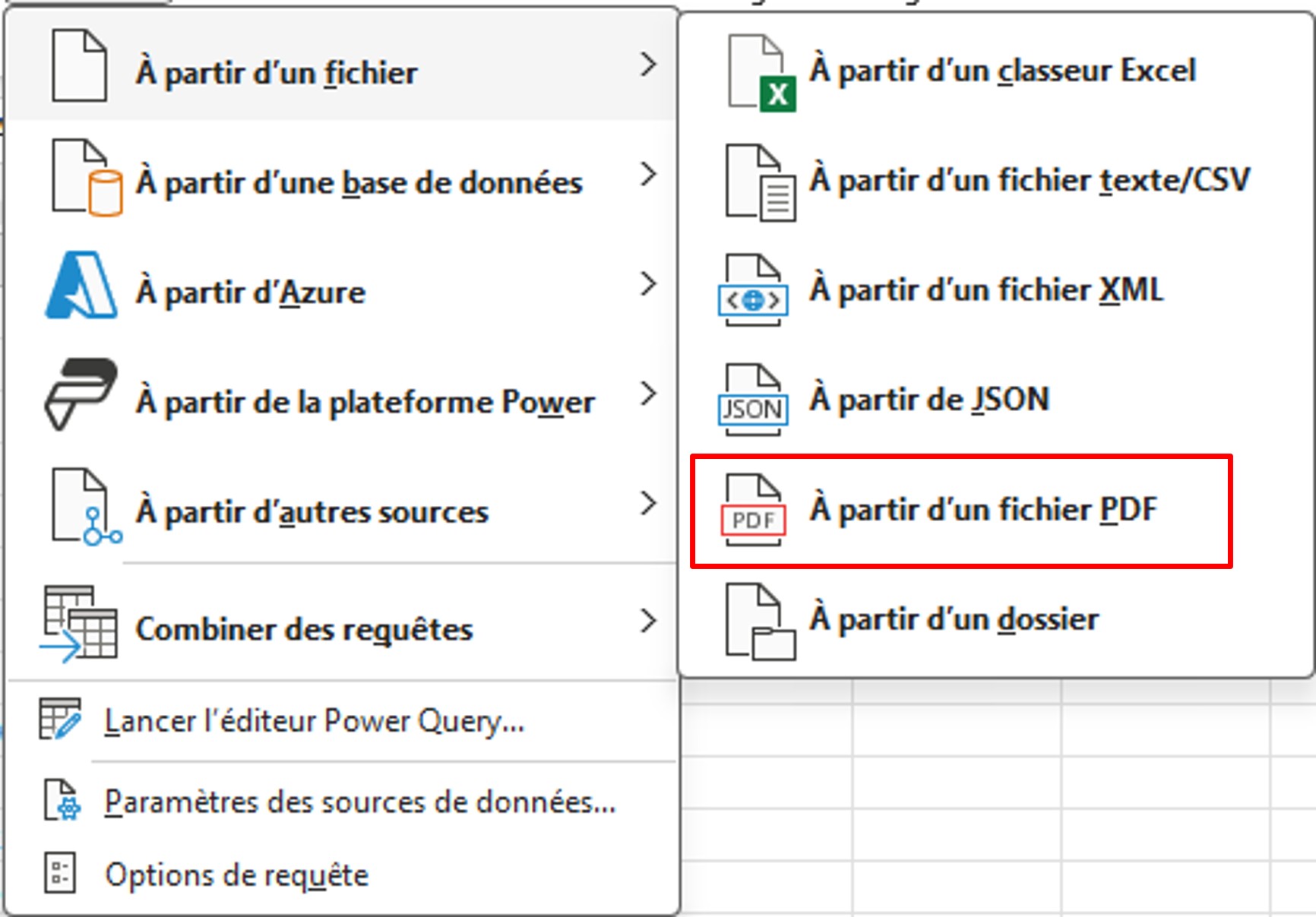This screenshot has width=1316, height=917.
Task: Click the data source settings icon
Action: [x=62, y=800]
